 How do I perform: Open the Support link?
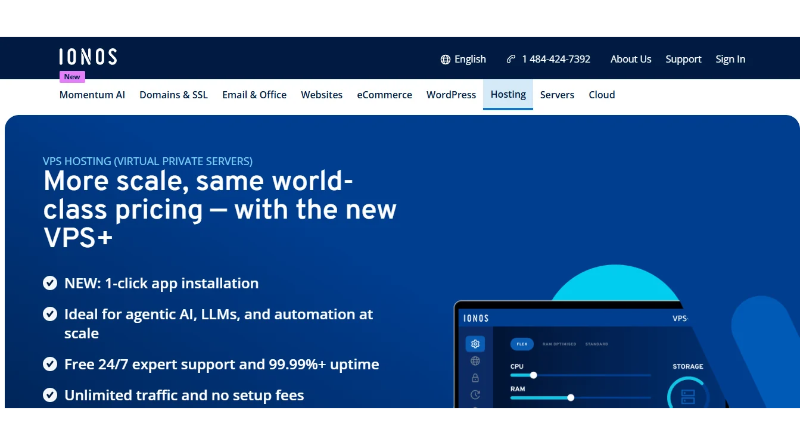(x=683, y=59)
